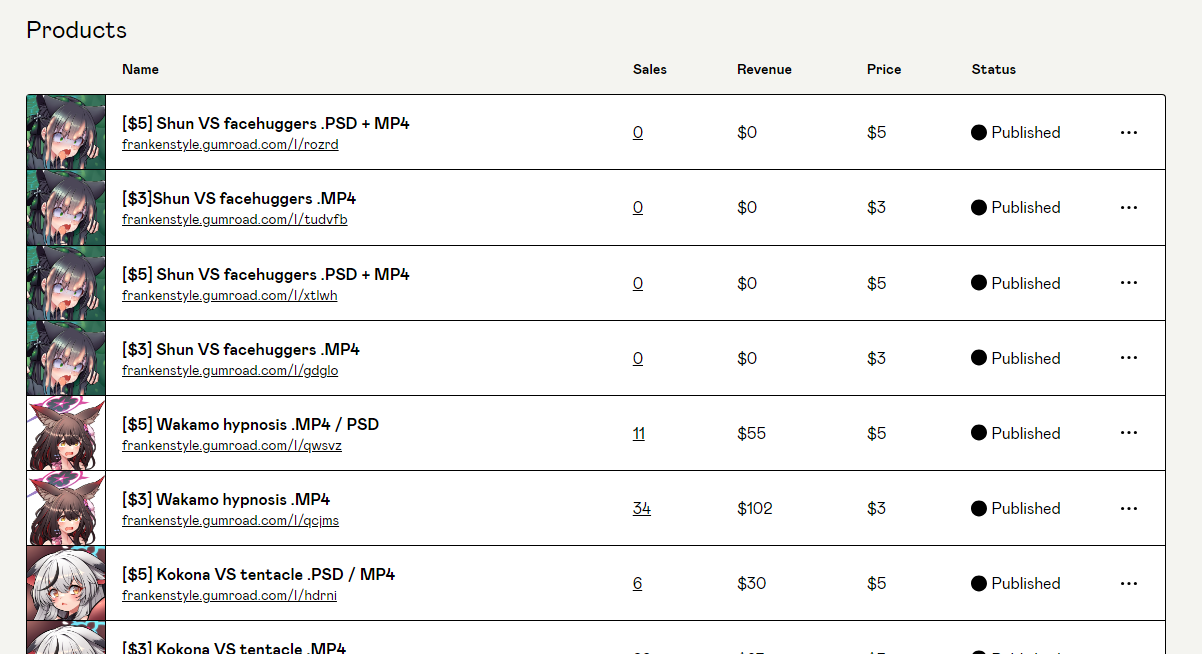
Task: Open the frankenstyle.gumroad.com/l/tudvfb link
Action: (235, 220)
